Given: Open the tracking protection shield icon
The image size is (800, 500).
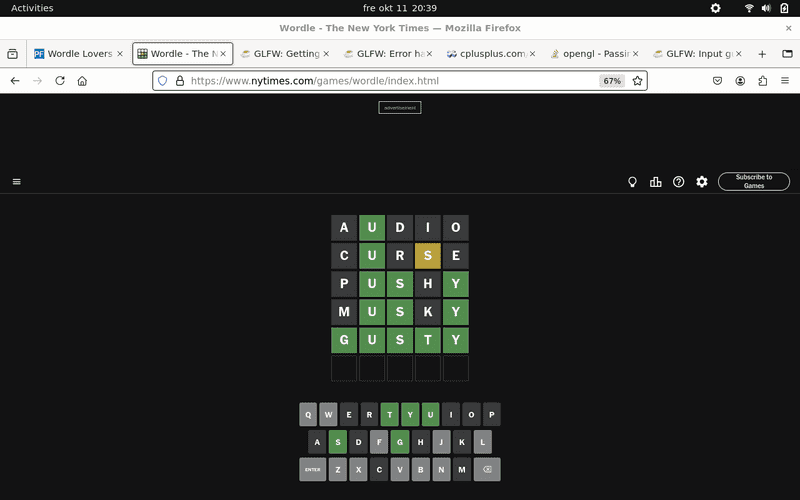Looking at the screenshot, I should pos(162,81).
